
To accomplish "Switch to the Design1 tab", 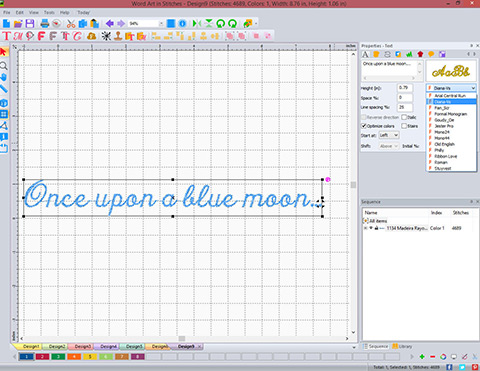I will click(x=30, y=347).
